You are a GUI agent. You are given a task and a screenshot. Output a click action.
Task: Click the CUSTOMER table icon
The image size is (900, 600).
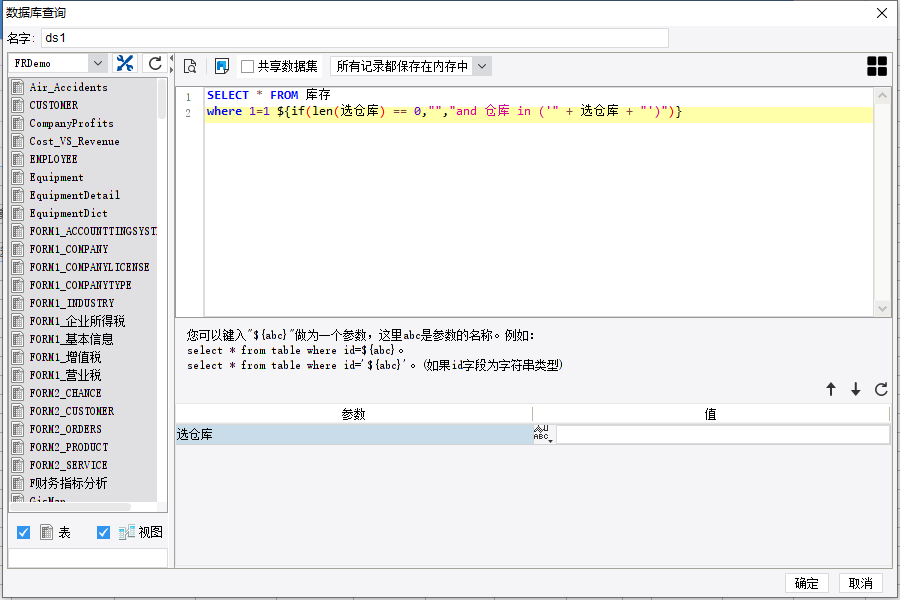pos(18,105)
